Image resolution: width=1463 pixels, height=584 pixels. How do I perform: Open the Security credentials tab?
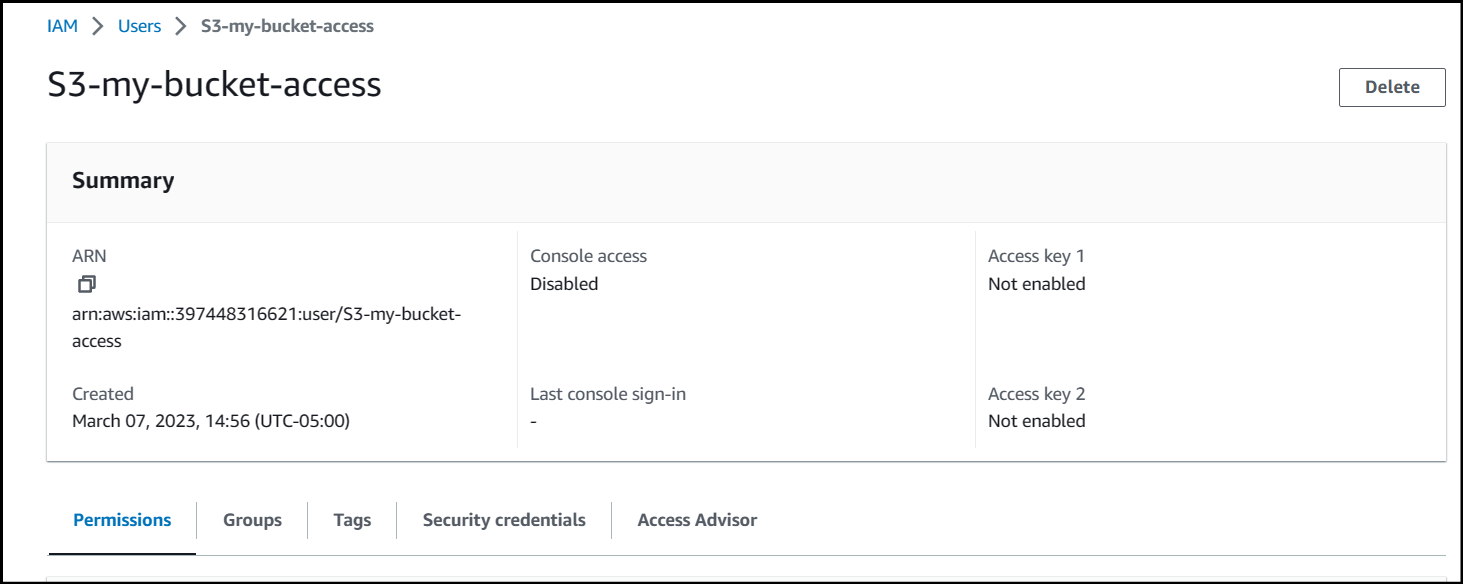[504, 520]
